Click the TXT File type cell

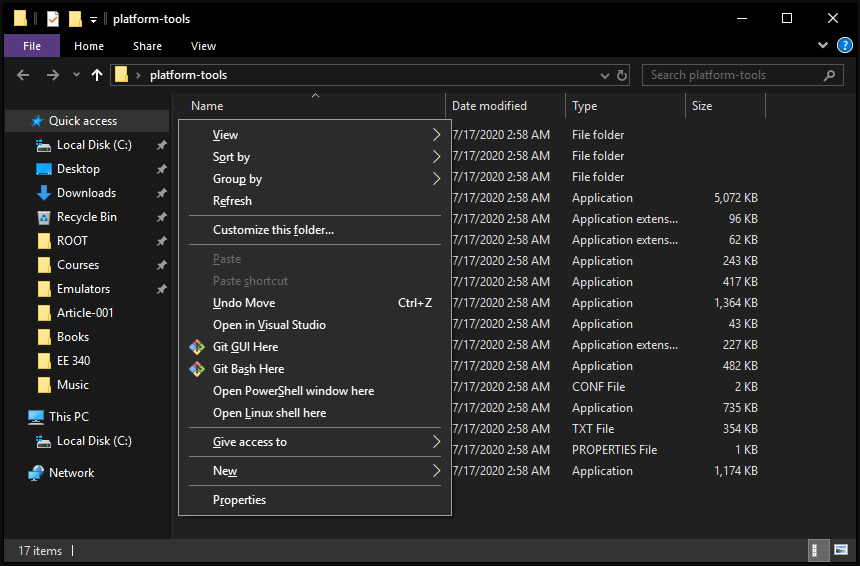pos(593,429)
